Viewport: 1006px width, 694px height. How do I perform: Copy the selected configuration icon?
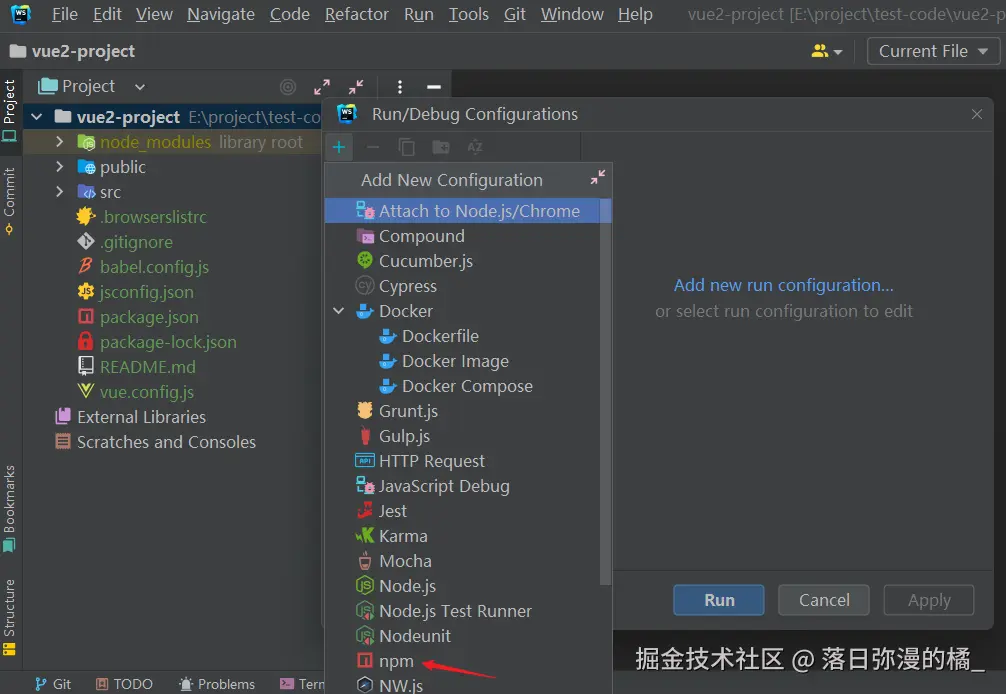click(404, 147)
